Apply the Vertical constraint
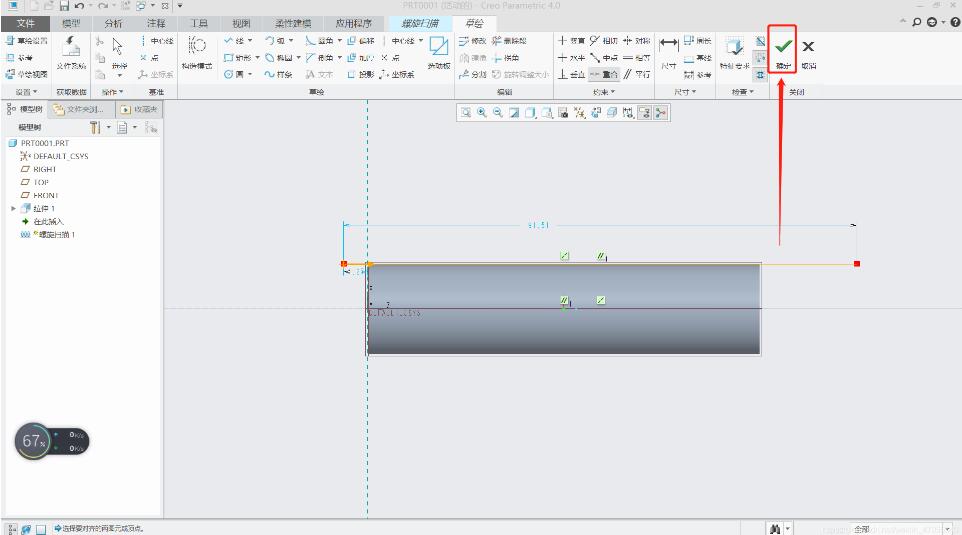962x535 pixels. click(571, 40)
